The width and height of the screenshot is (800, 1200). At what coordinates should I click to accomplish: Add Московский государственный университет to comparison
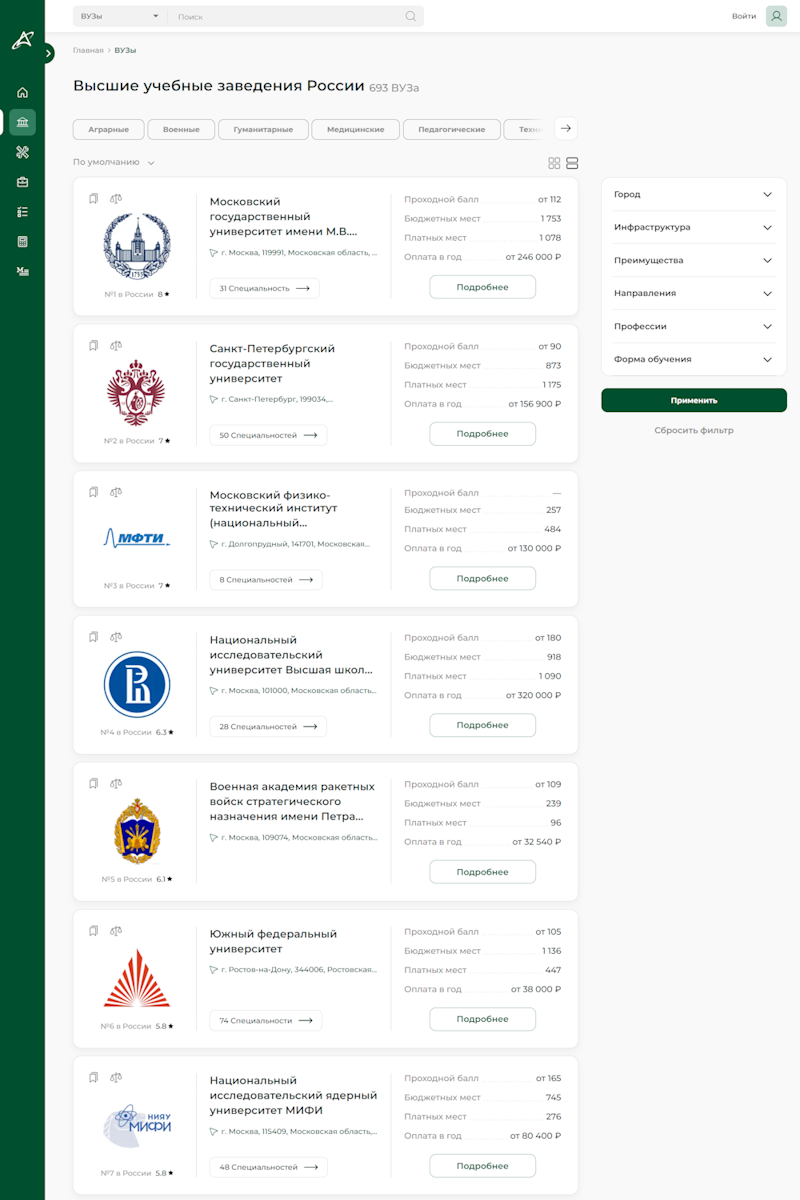[x=116, y=199]
